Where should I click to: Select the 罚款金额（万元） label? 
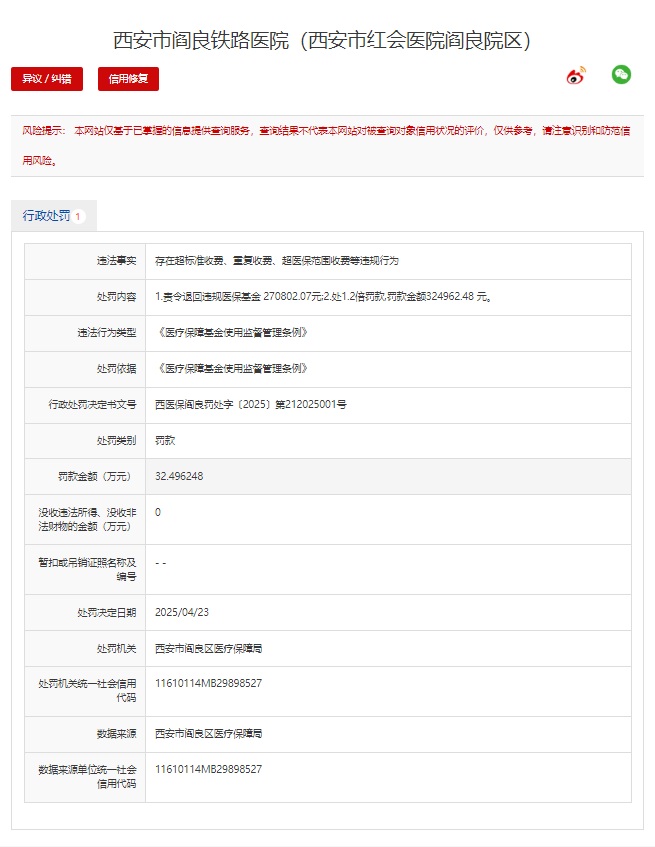pyautogui.click(x=97, y=476)
